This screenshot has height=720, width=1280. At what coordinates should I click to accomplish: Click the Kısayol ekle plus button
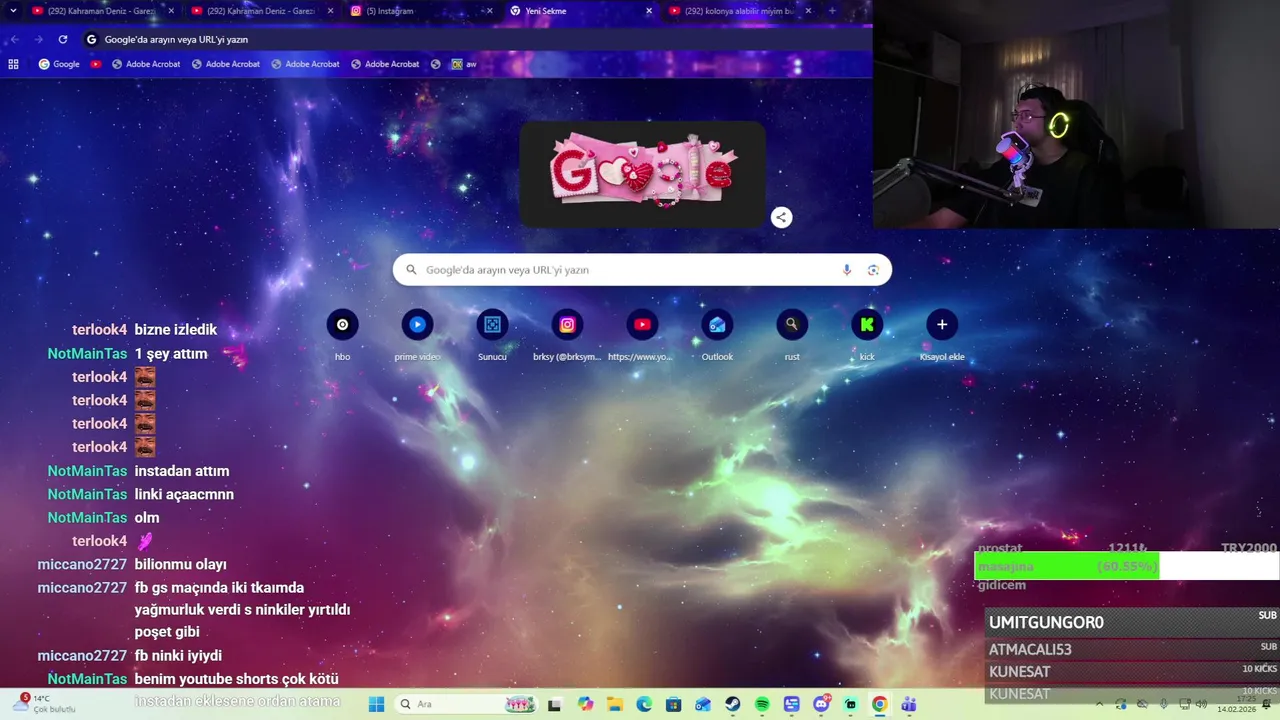tap(942, 324)
